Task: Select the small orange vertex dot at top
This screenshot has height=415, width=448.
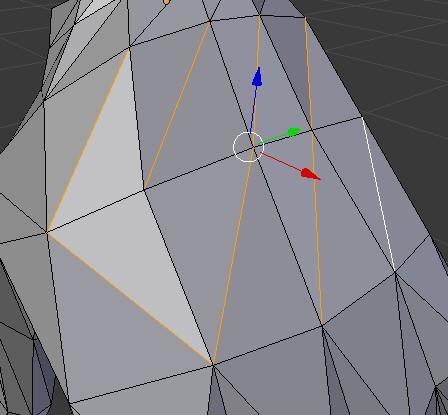Action: click(x=166, y=2)
